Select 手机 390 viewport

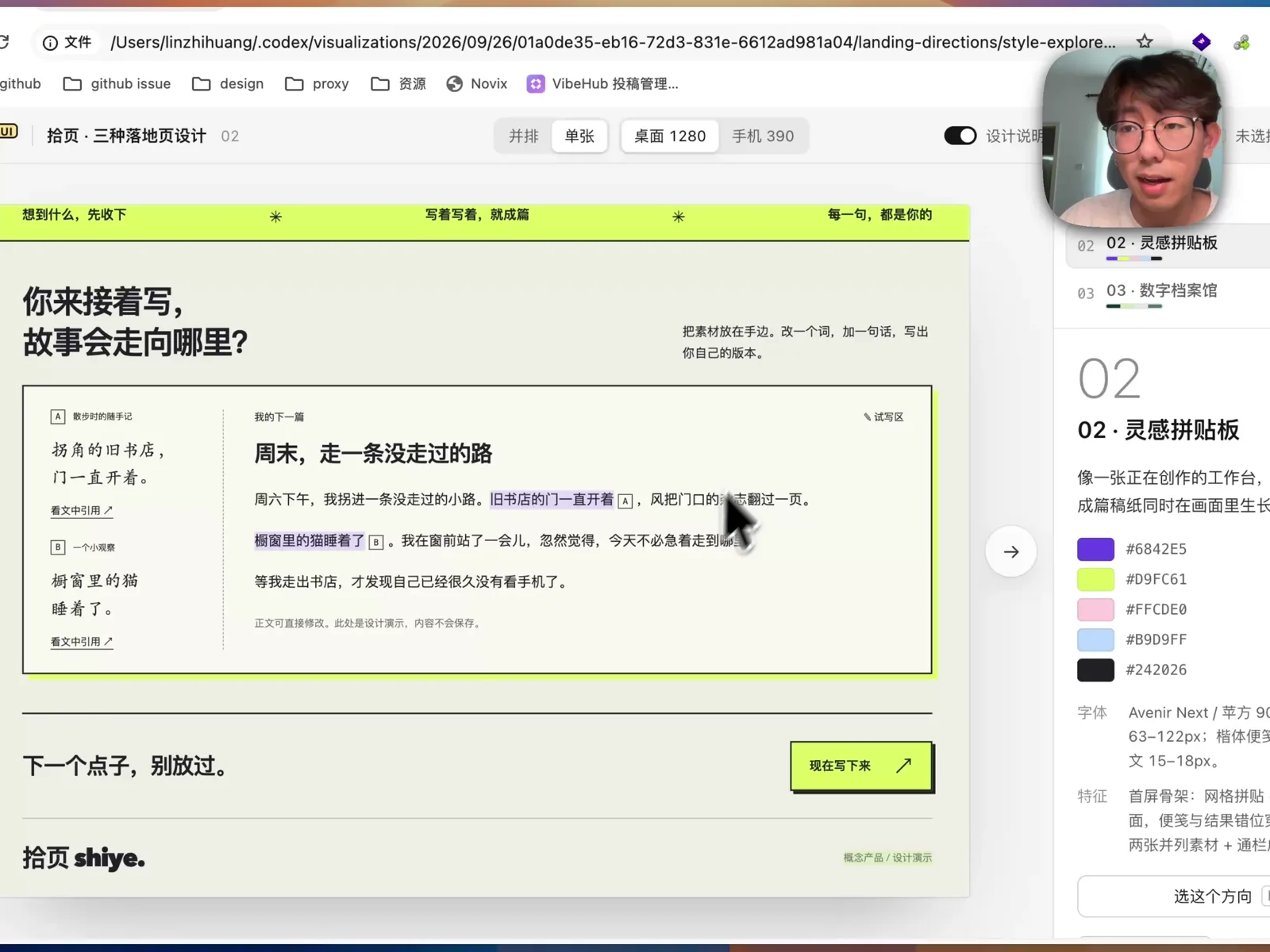(763, 136)
